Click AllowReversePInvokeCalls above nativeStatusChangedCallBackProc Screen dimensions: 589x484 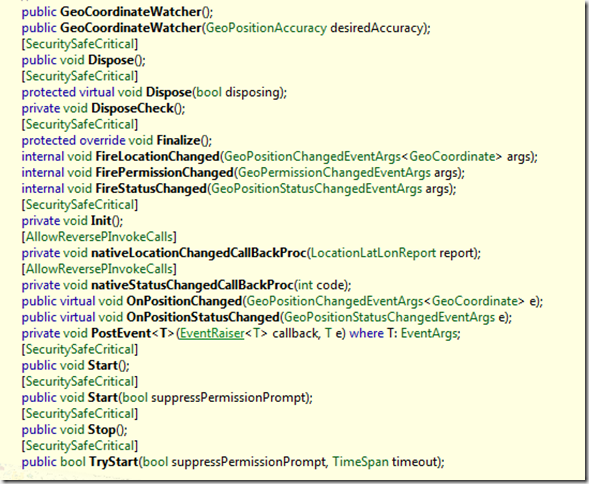point(99,269)
